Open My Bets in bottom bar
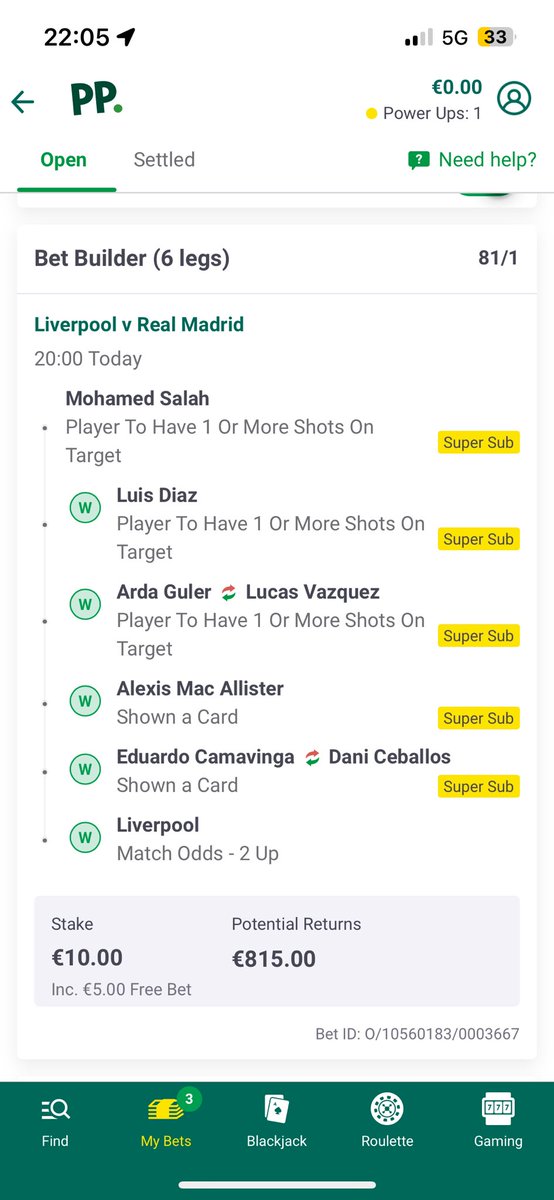The width and height of the screenshot is (554, 1200). 166,1120
